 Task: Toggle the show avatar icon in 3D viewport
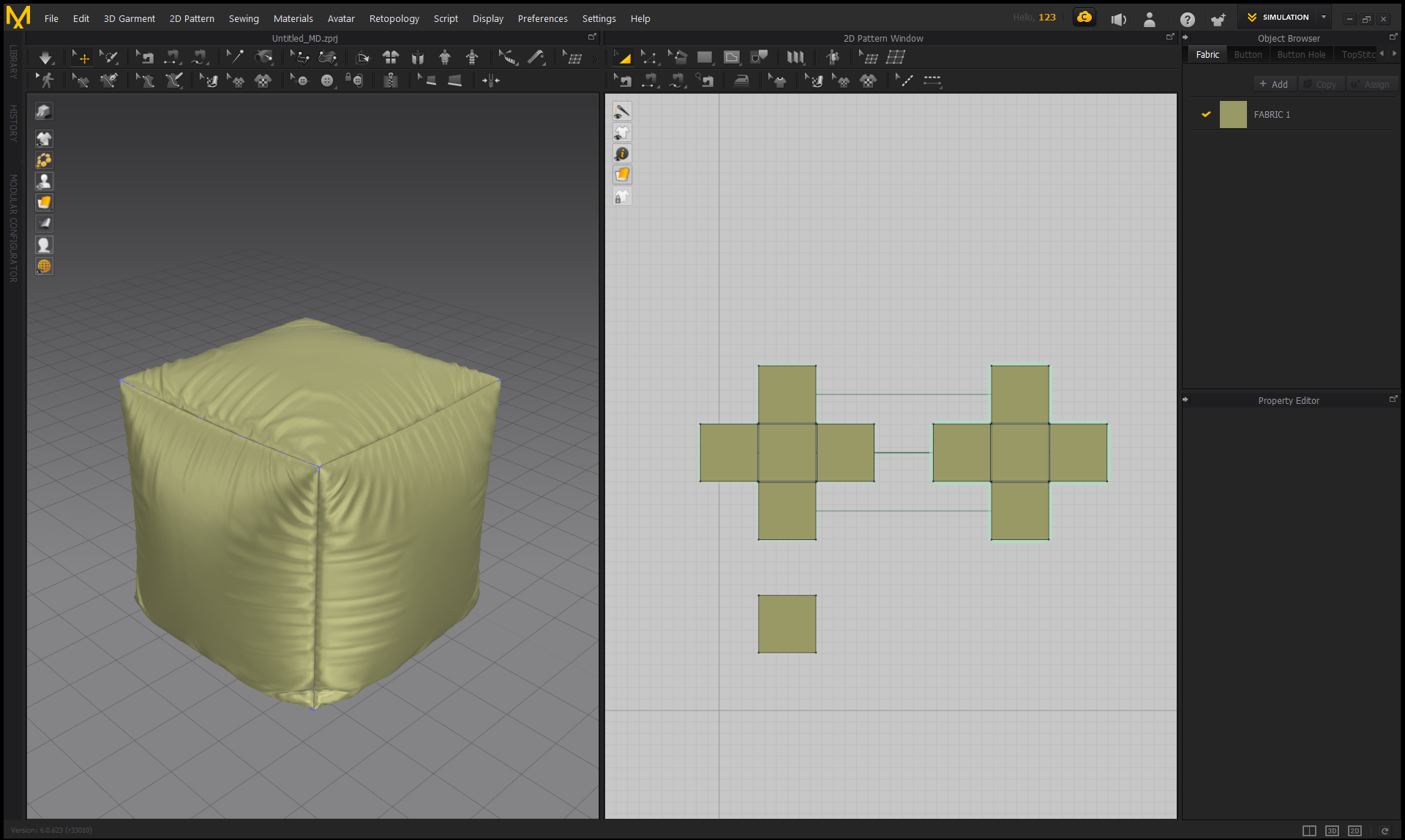click(x=44, y=181)
